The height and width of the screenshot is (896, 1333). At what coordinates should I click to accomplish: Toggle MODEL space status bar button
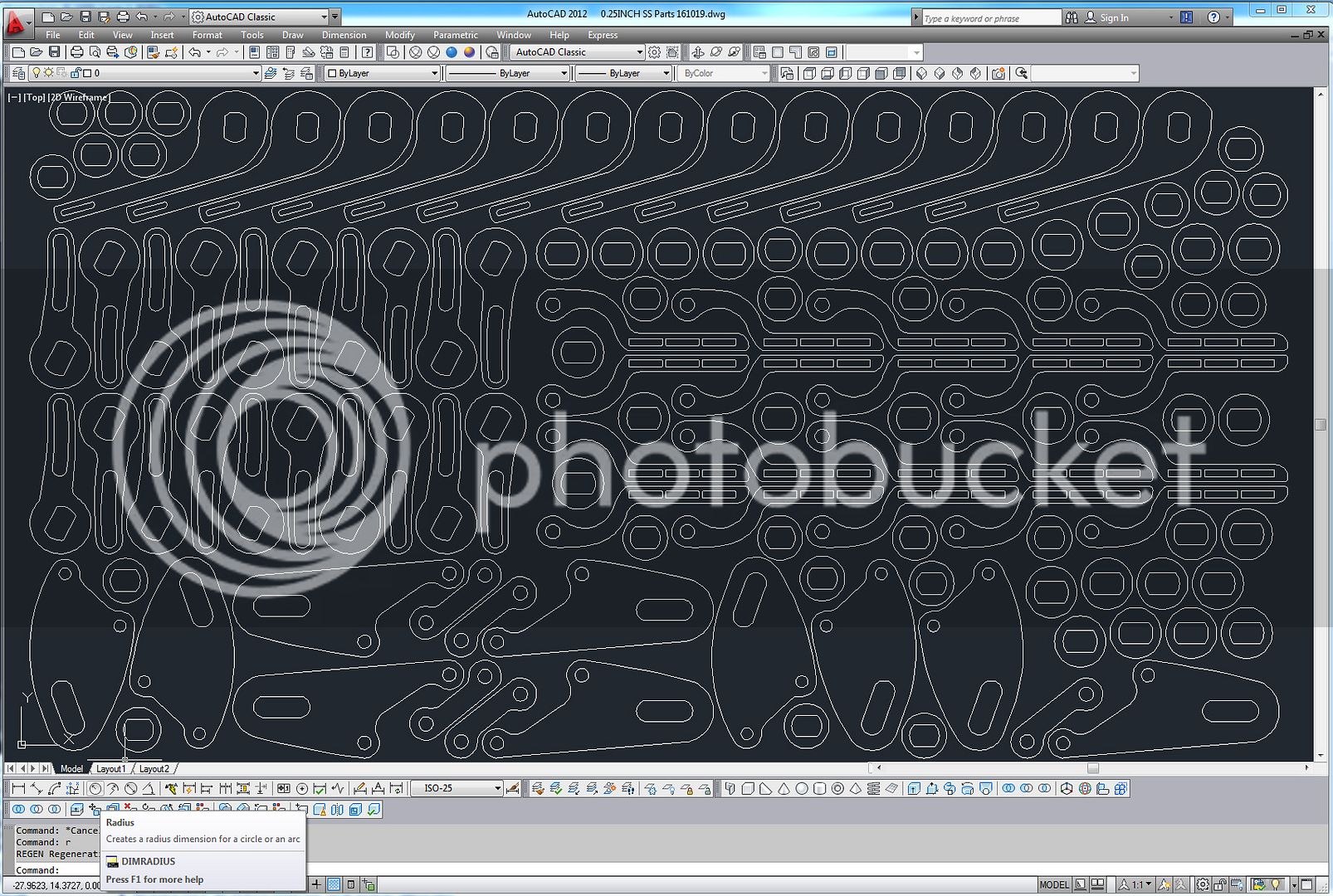[1054, 884]
